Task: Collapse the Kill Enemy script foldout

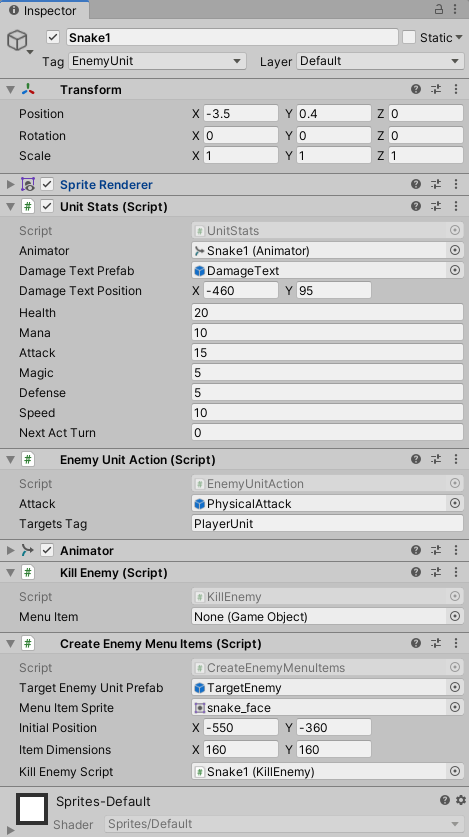Action: tap(11, 573)
